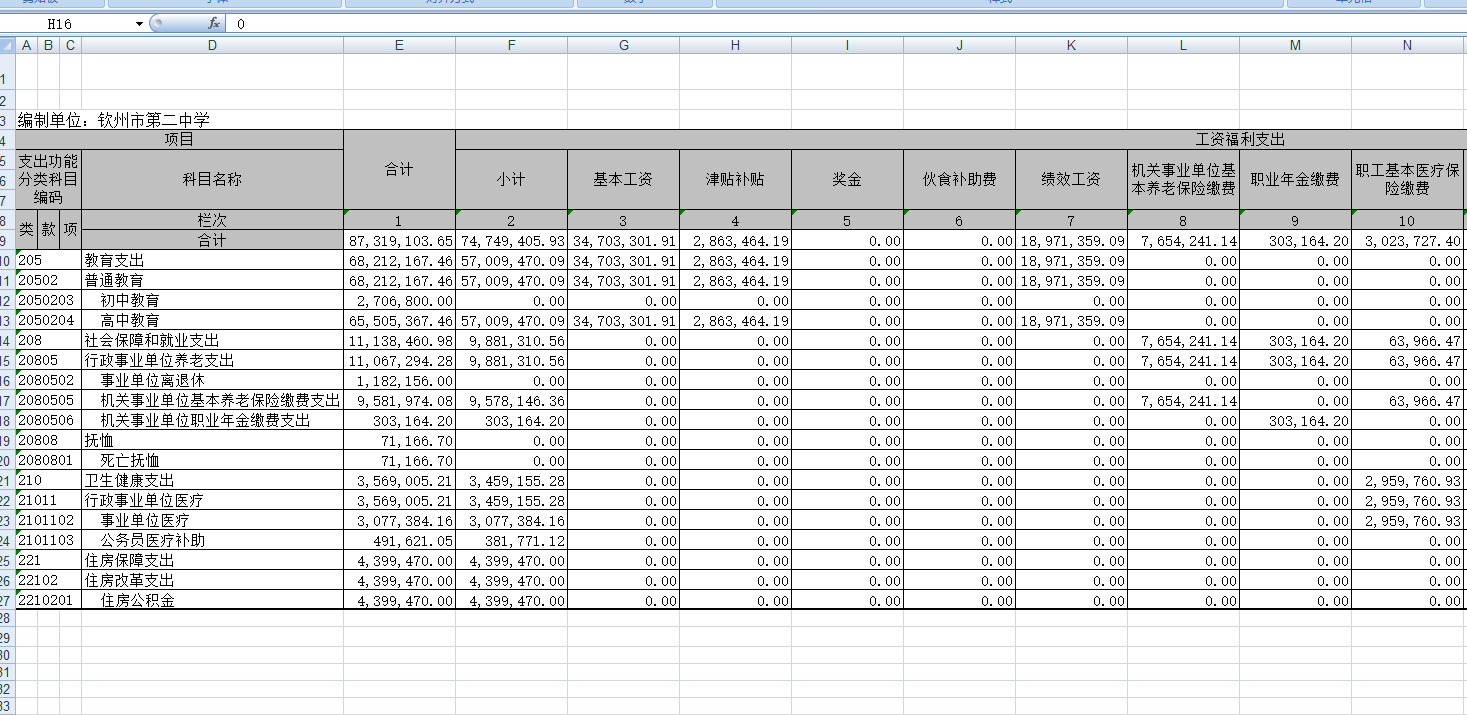Click the Insert Function fx icon

[213, 23]
